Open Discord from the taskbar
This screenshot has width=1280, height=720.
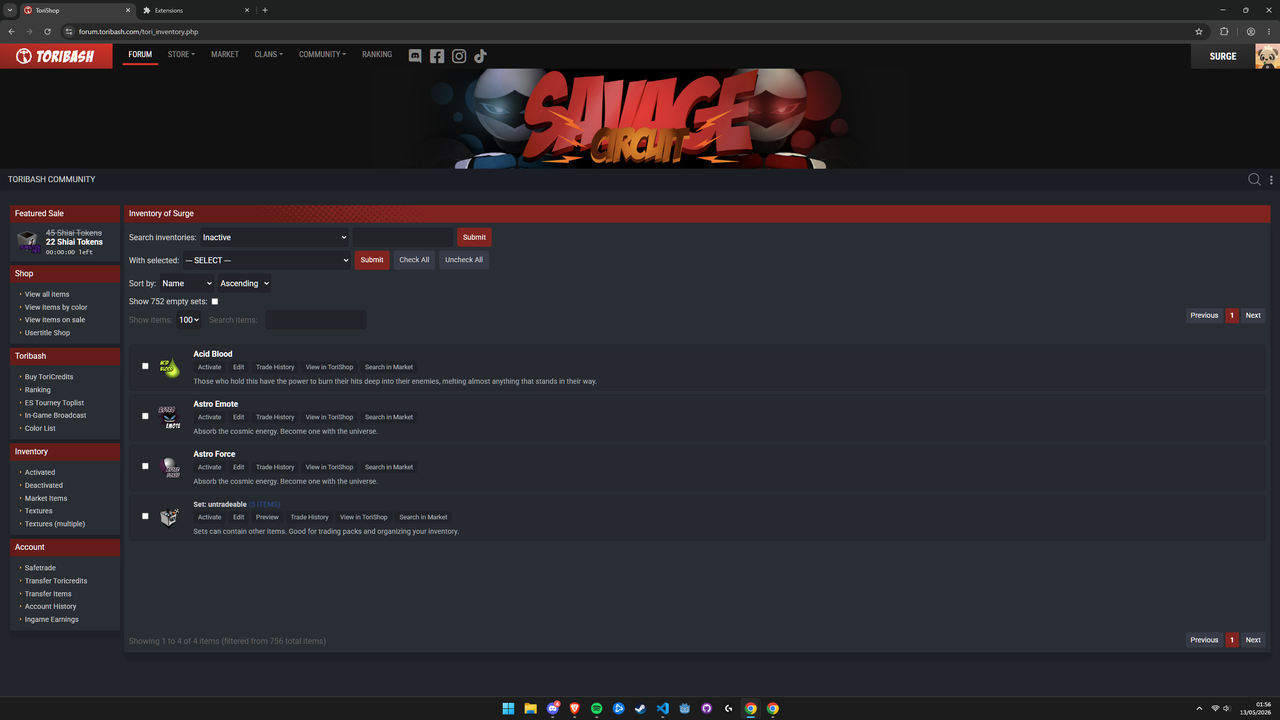point(553,708)
